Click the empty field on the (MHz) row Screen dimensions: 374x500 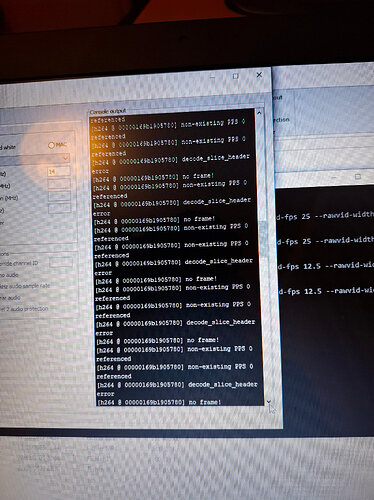[x=59, y=196]
